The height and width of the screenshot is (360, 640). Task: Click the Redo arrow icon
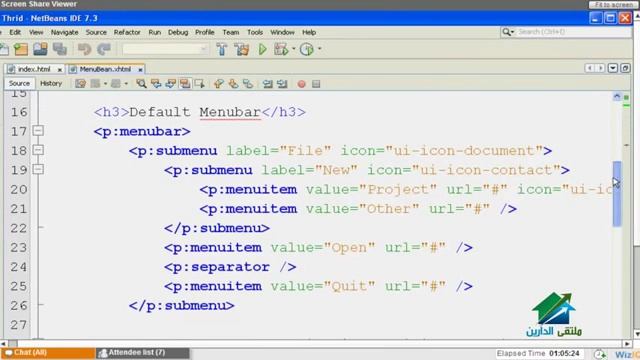[104, 49]
